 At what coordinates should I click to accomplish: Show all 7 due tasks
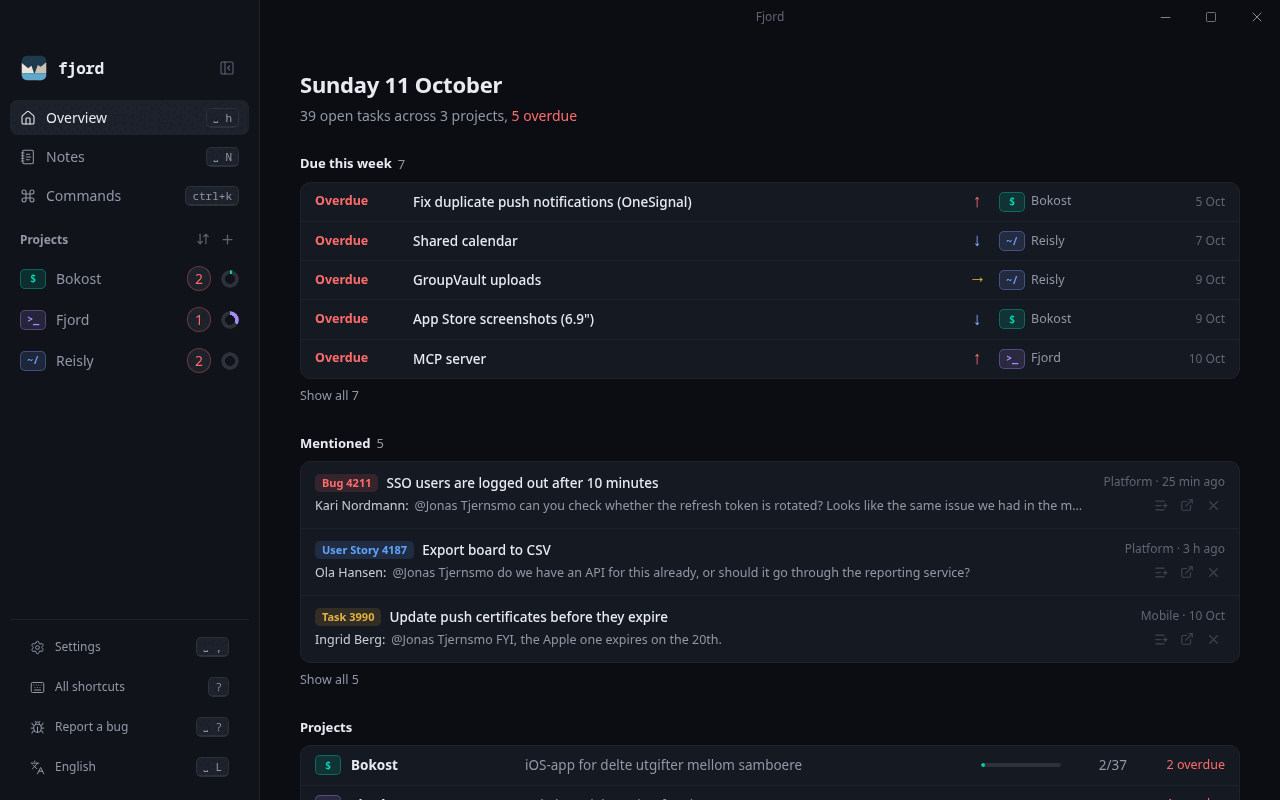[x=329, y=395]
